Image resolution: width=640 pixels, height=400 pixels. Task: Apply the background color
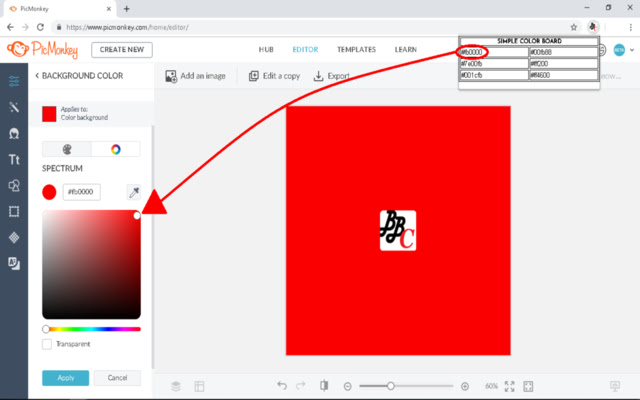(x=65, y=378)
